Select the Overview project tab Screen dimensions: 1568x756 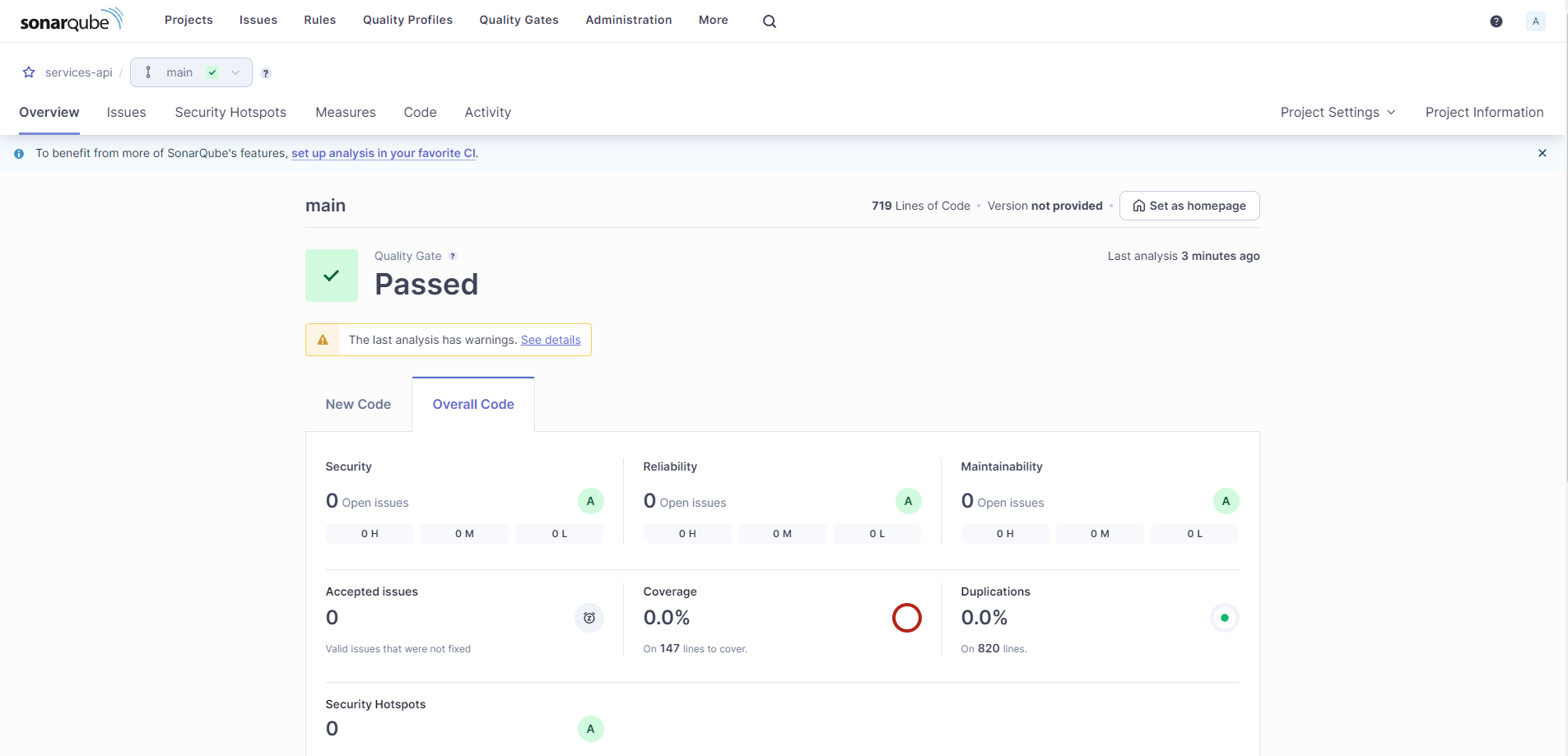pos(49,113)
